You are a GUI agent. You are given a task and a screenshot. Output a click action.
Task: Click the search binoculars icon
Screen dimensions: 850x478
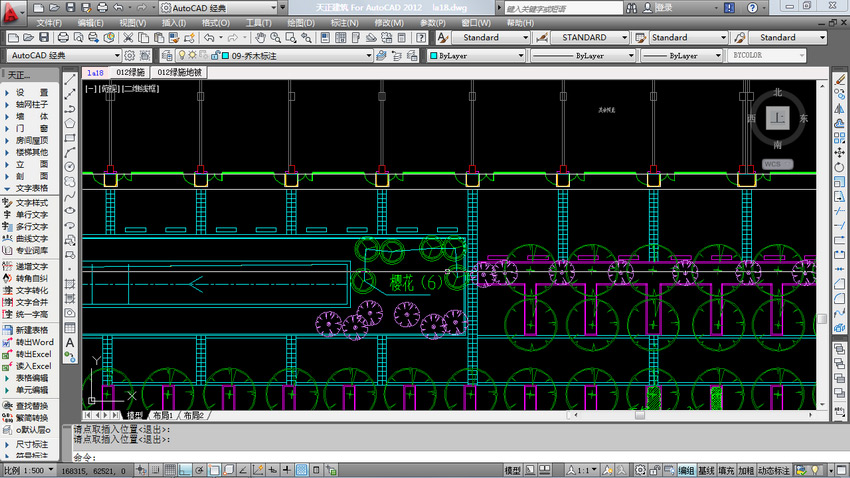point(632,8)
